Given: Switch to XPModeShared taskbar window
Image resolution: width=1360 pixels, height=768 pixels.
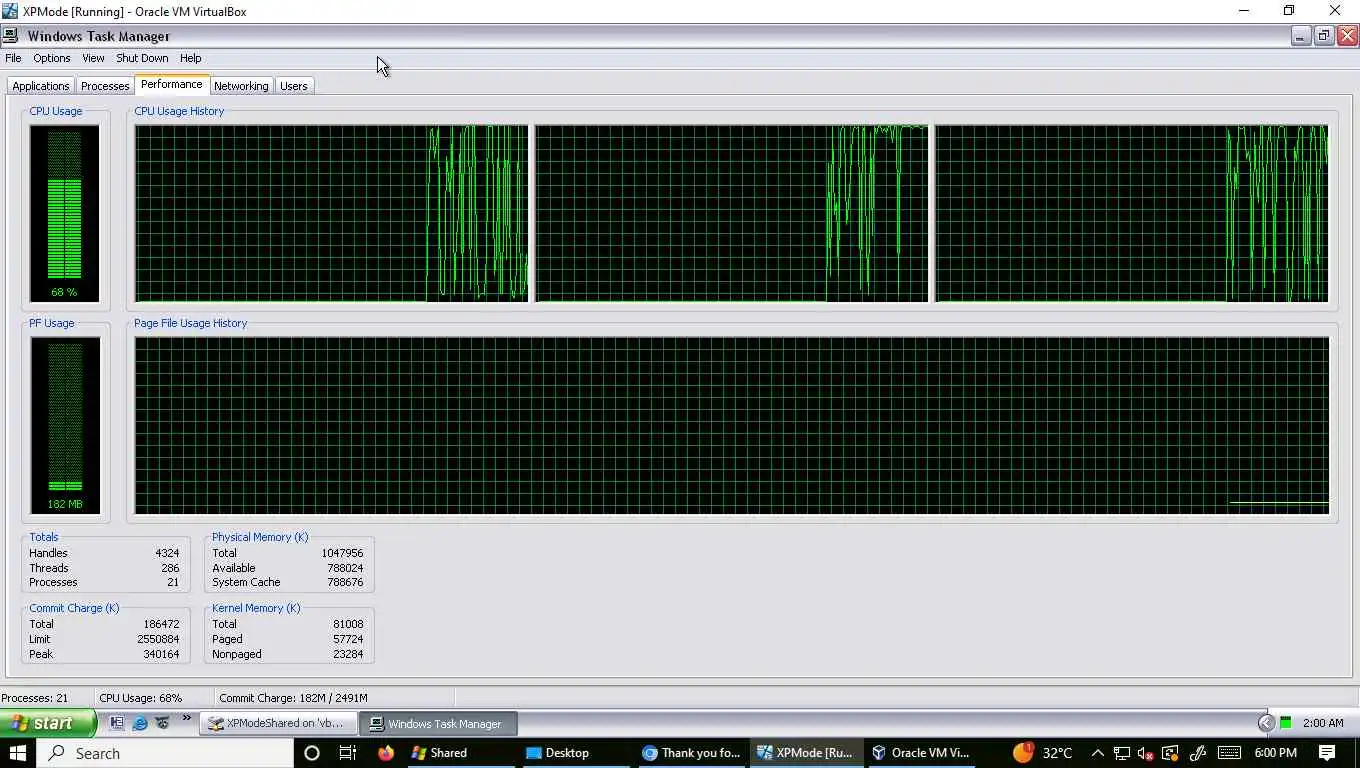Looking at the screenshot, I should click(278, 723).
